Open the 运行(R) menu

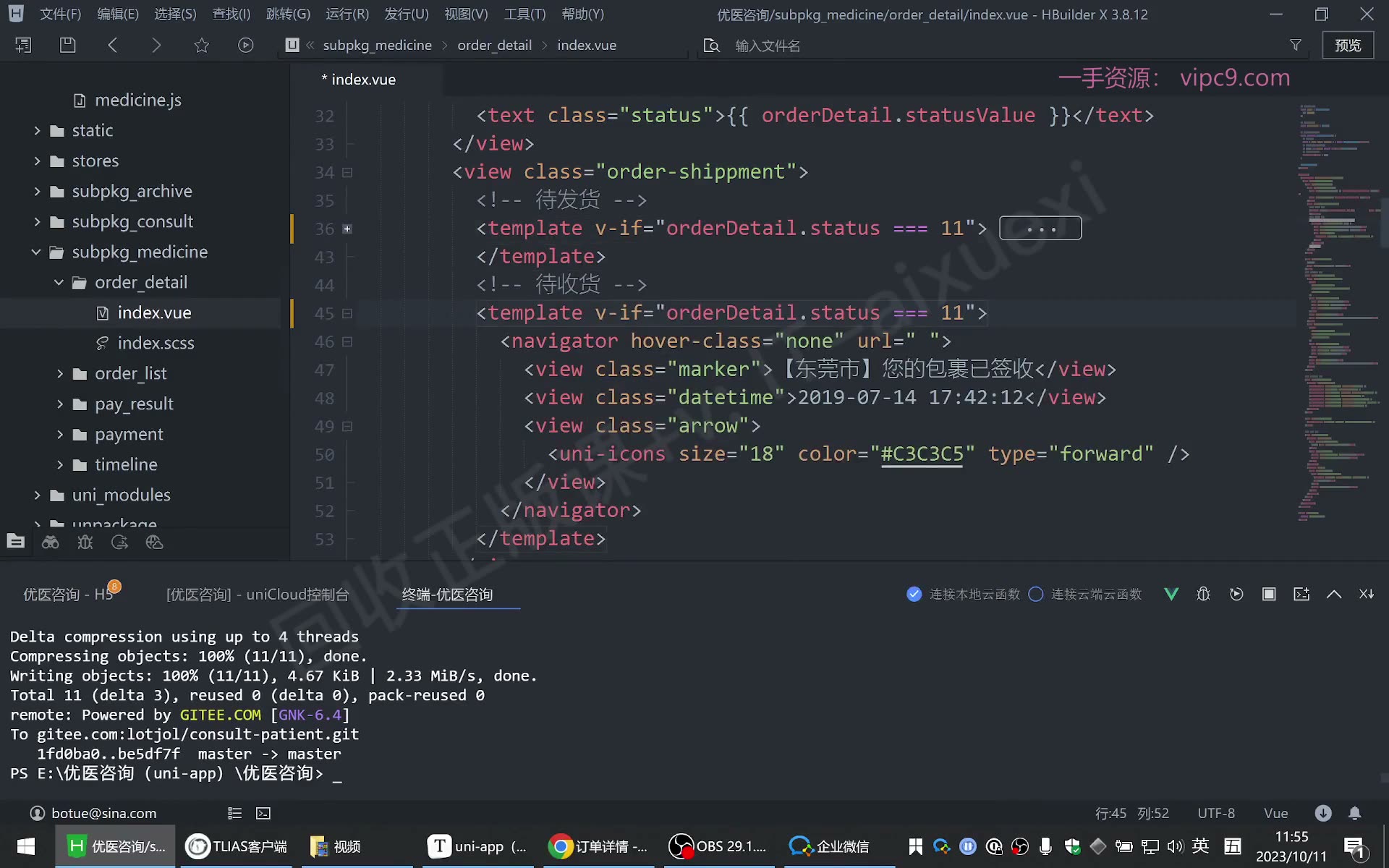(347, 14)
